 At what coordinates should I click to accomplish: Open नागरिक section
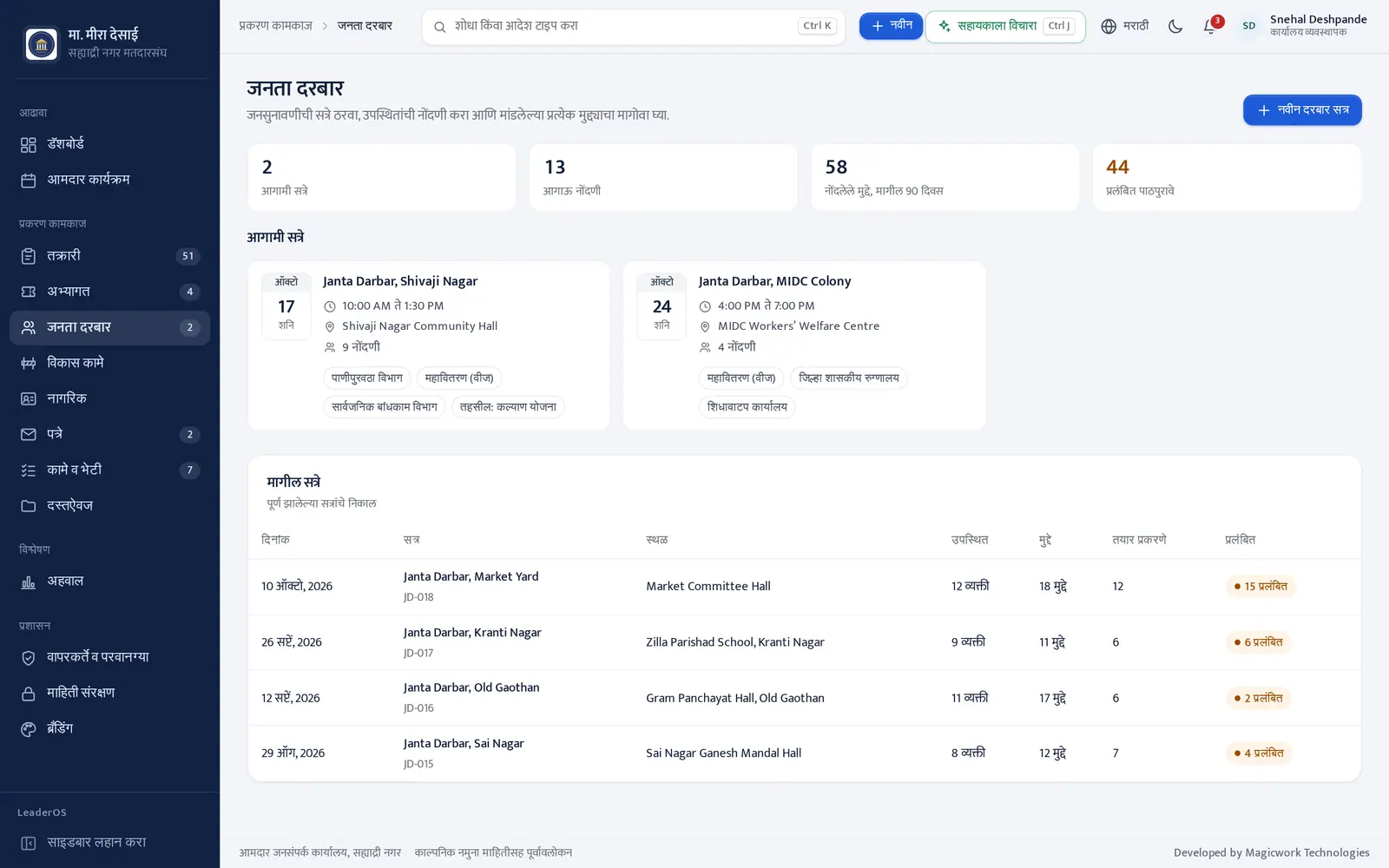[109, 398]
